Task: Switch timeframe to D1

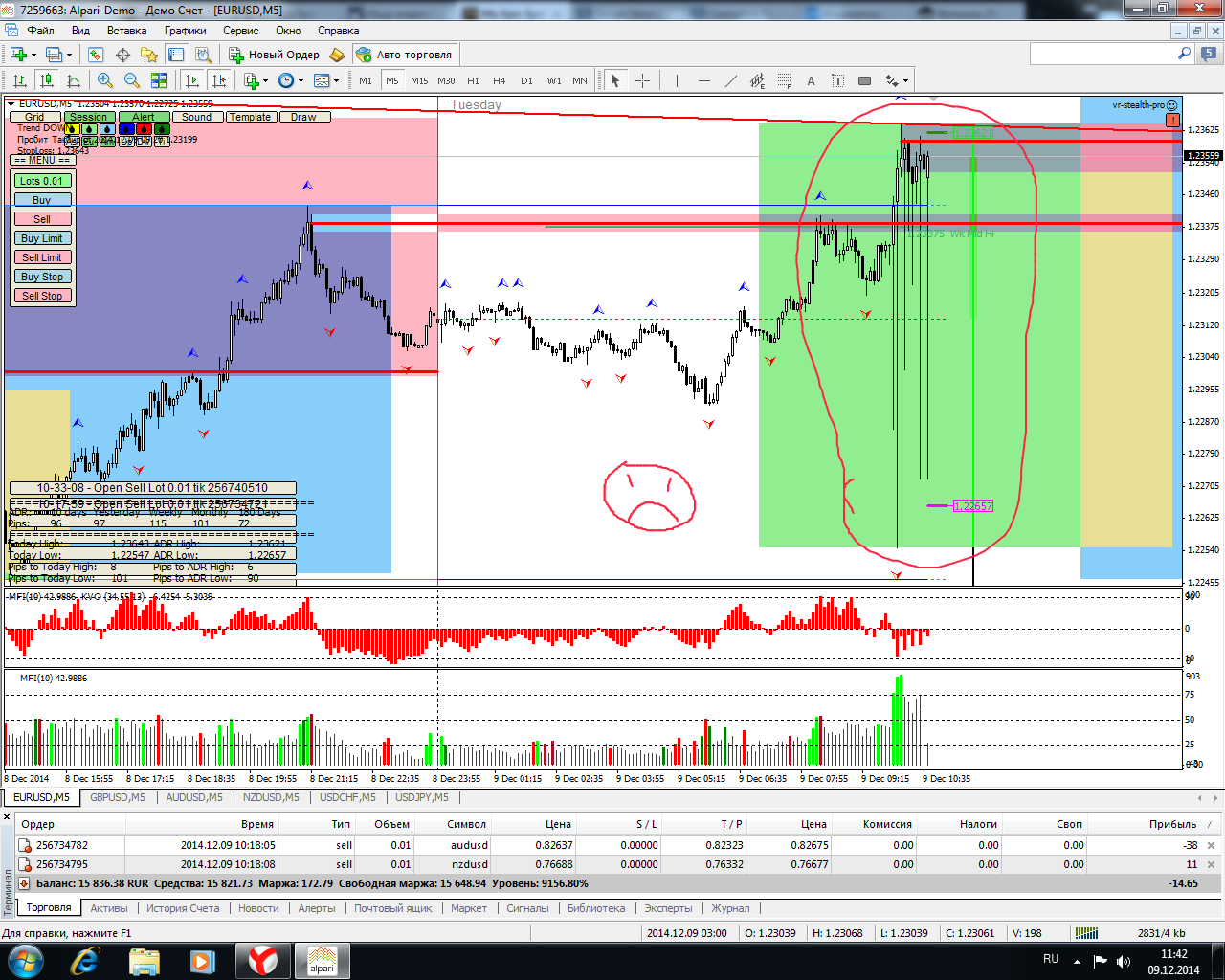Action: click(526, 80)
